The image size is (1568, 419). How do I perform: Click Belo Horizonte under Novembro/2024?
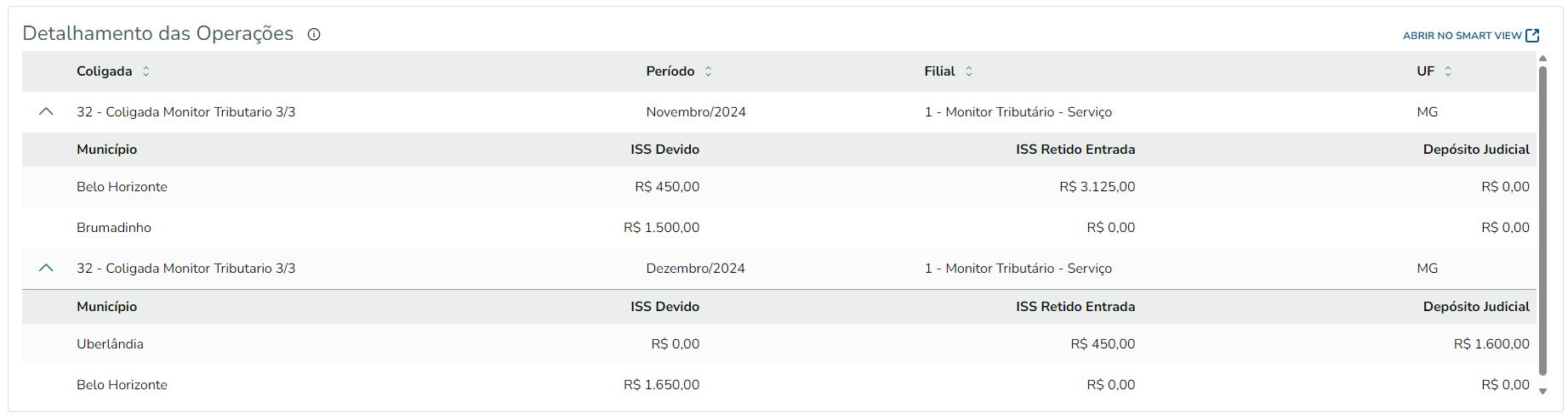(122, 187)
